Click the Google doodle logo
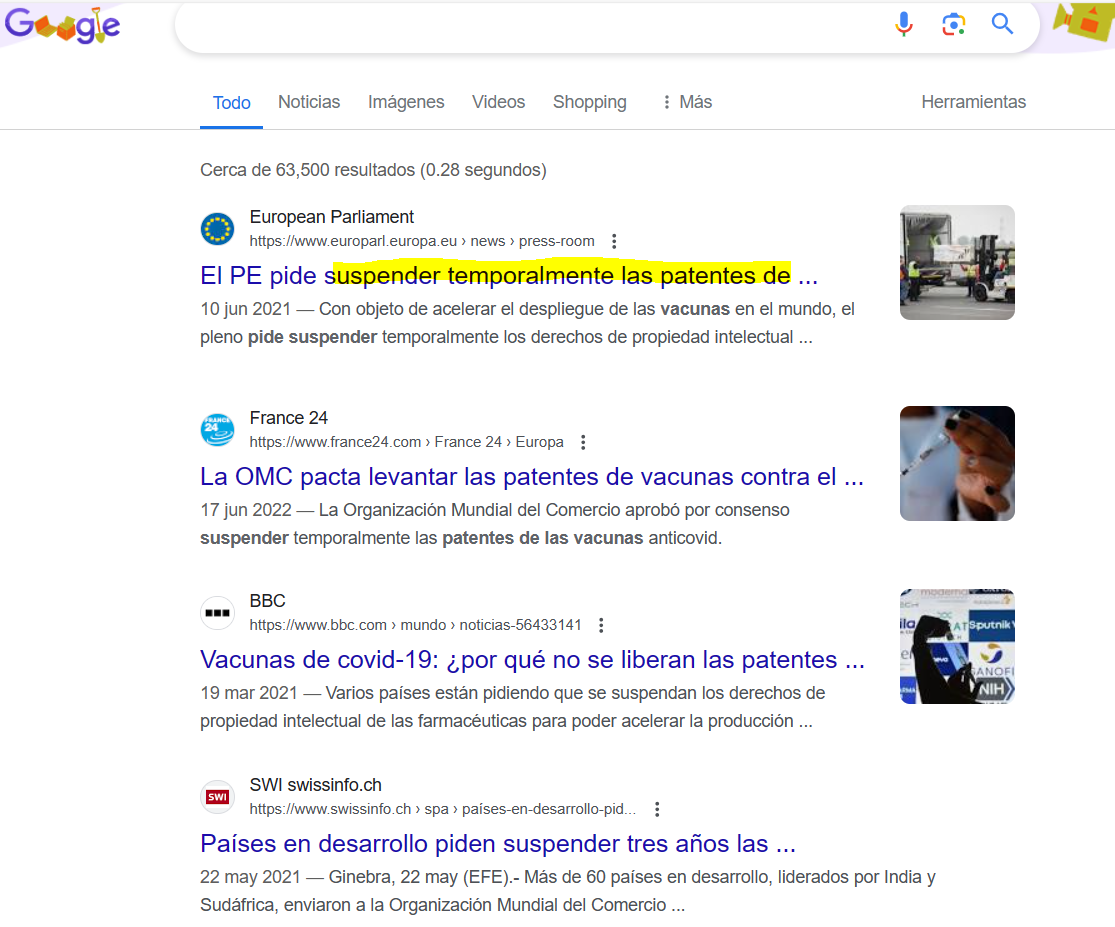 [63, 25]
